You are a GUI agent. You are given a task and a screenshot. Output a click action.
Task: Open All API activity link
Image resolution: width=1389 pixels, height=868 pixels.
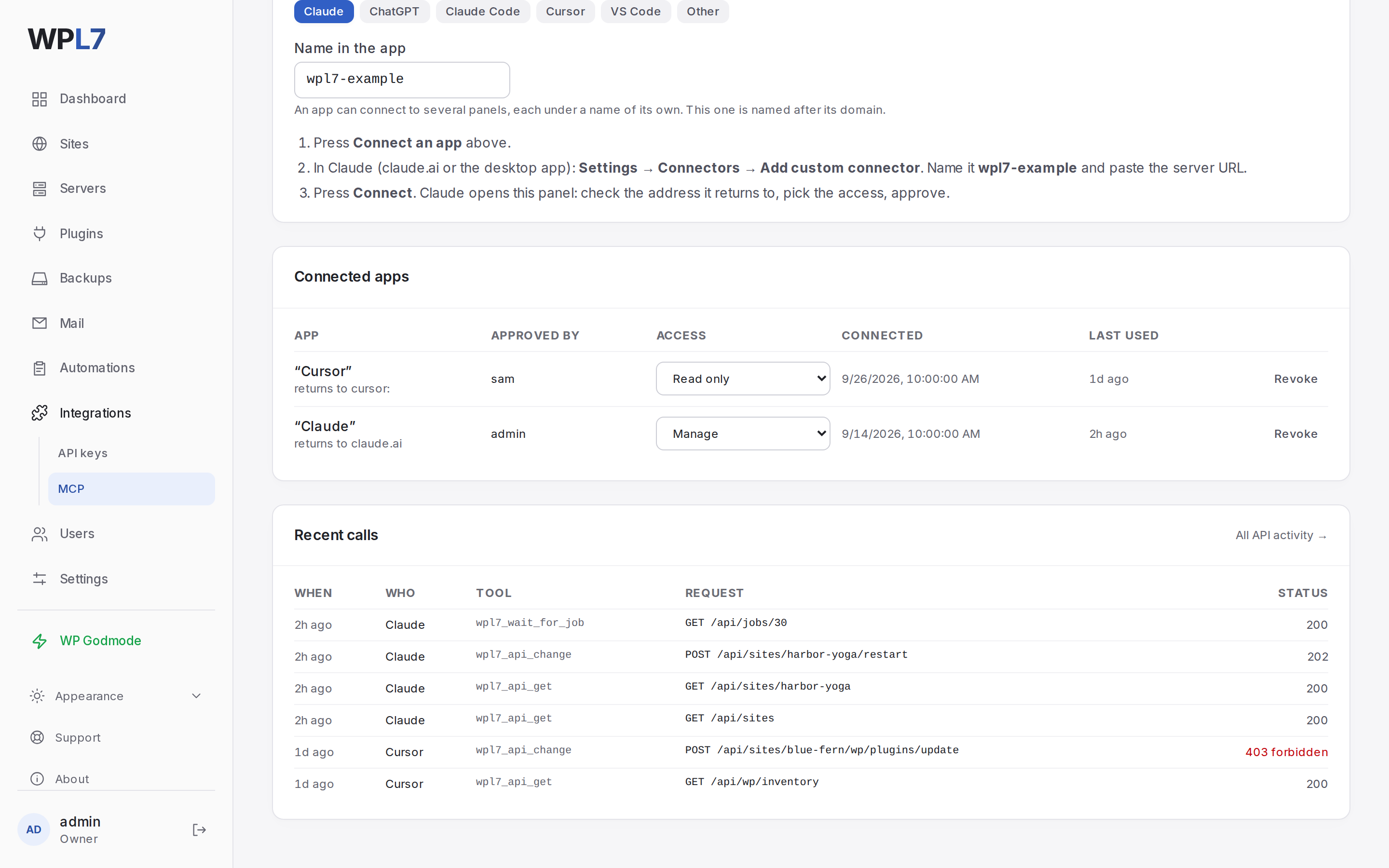(x=1281, y=535)
